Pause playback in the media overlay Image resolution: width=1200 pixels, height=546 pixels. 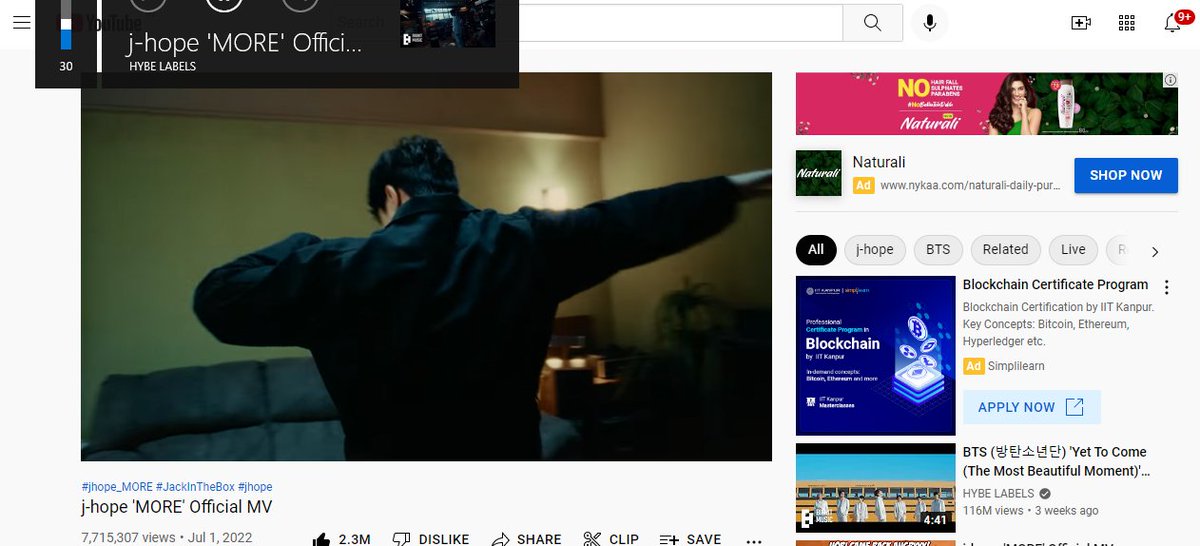[x=224, y=3]
